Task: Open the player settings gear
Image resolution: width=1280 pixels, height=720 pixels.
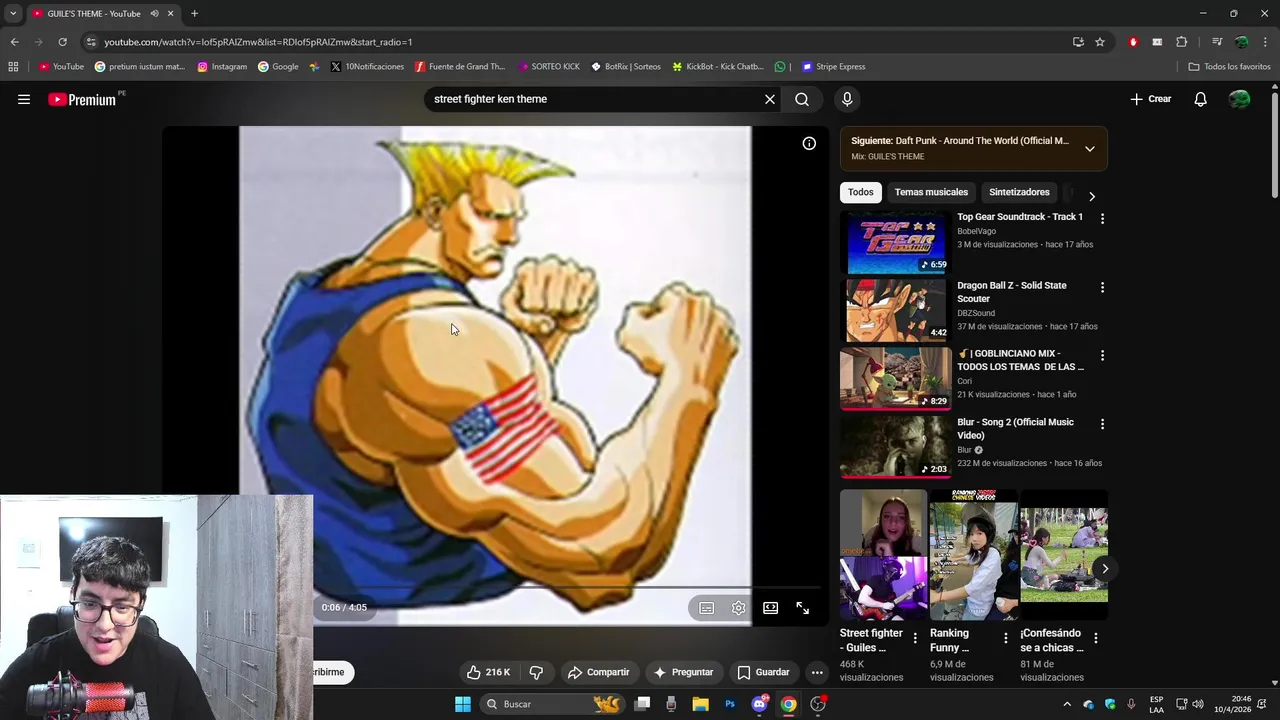Action: tap(738, 608)
